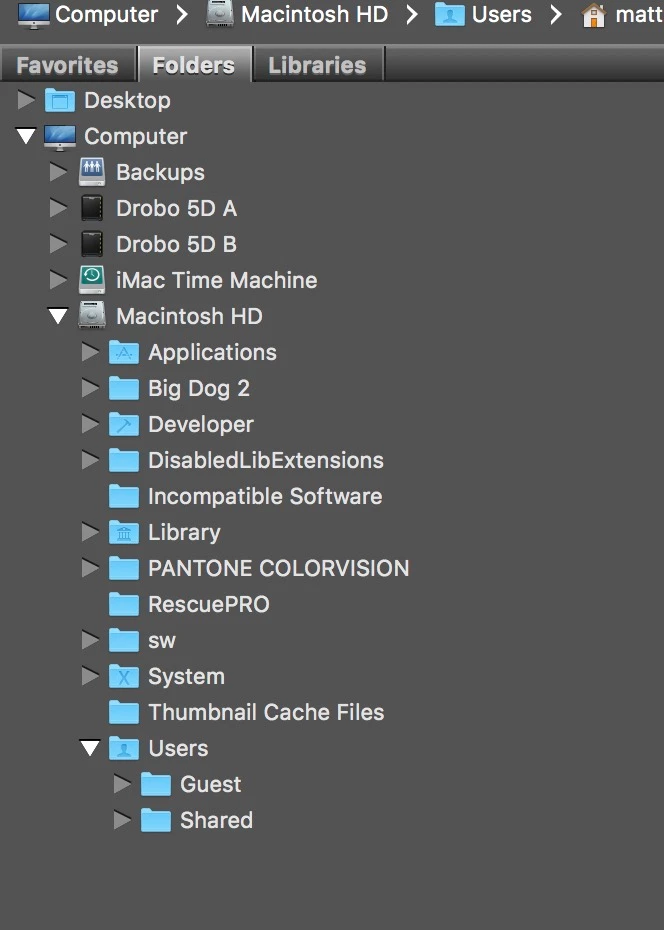
Task: Expand the Drobo 5D B disclosure triangle
Action: pyautogui.click(x=58, y=244)
